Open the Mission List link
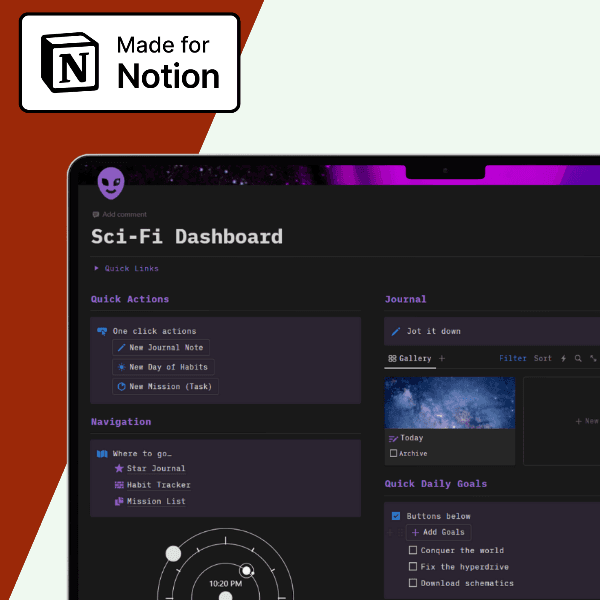 [156, 501]
